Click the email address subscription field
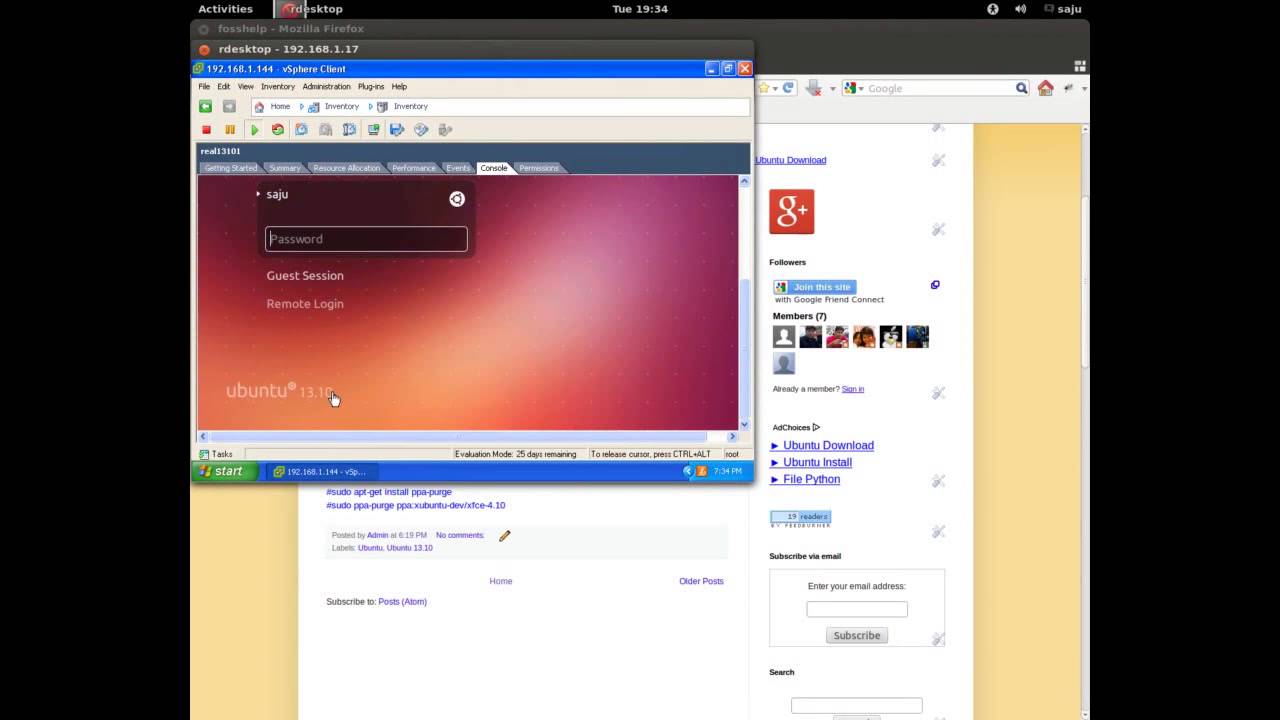This screenshot has height=720, width=1280. pyautogui.click(x=857, y=609)
